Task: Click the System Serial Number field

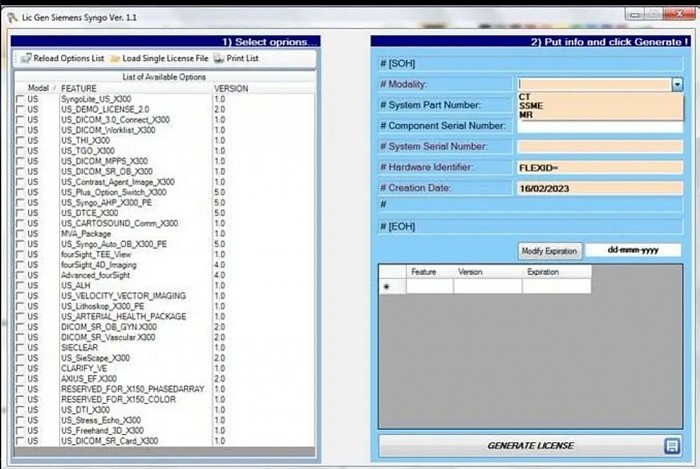Action: click(x=600, y=146)
